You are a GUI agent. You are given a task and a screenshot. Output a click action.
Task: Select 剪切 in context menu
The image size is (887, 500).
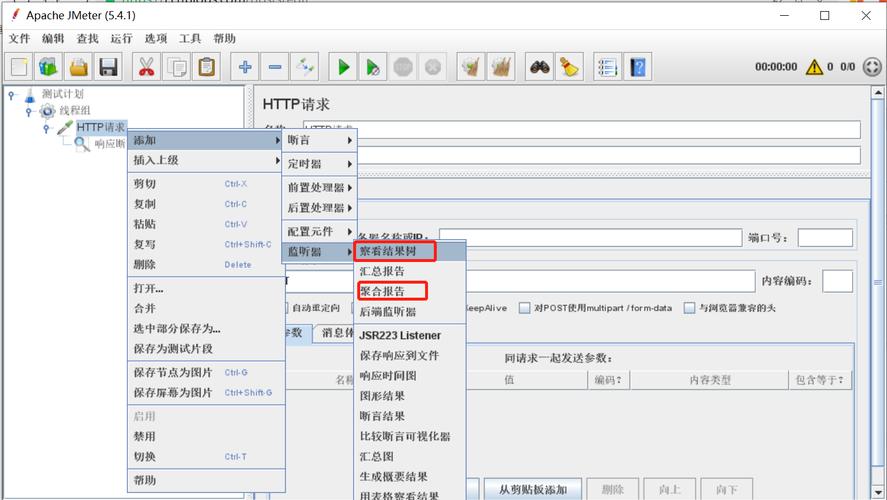click(x=205, y=184)
